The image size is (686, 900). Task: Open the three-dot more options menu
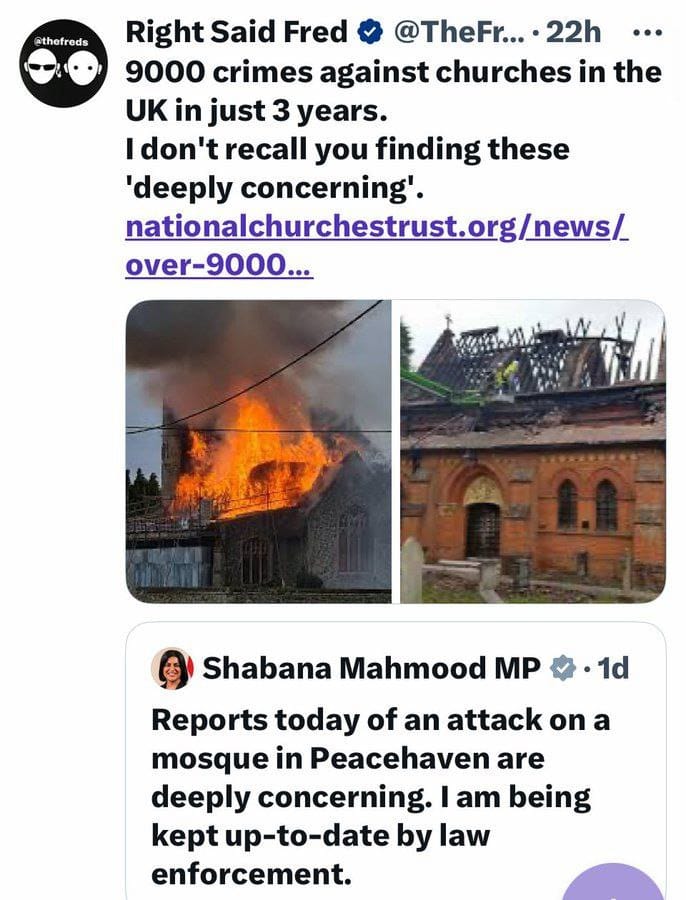(647, 33)
